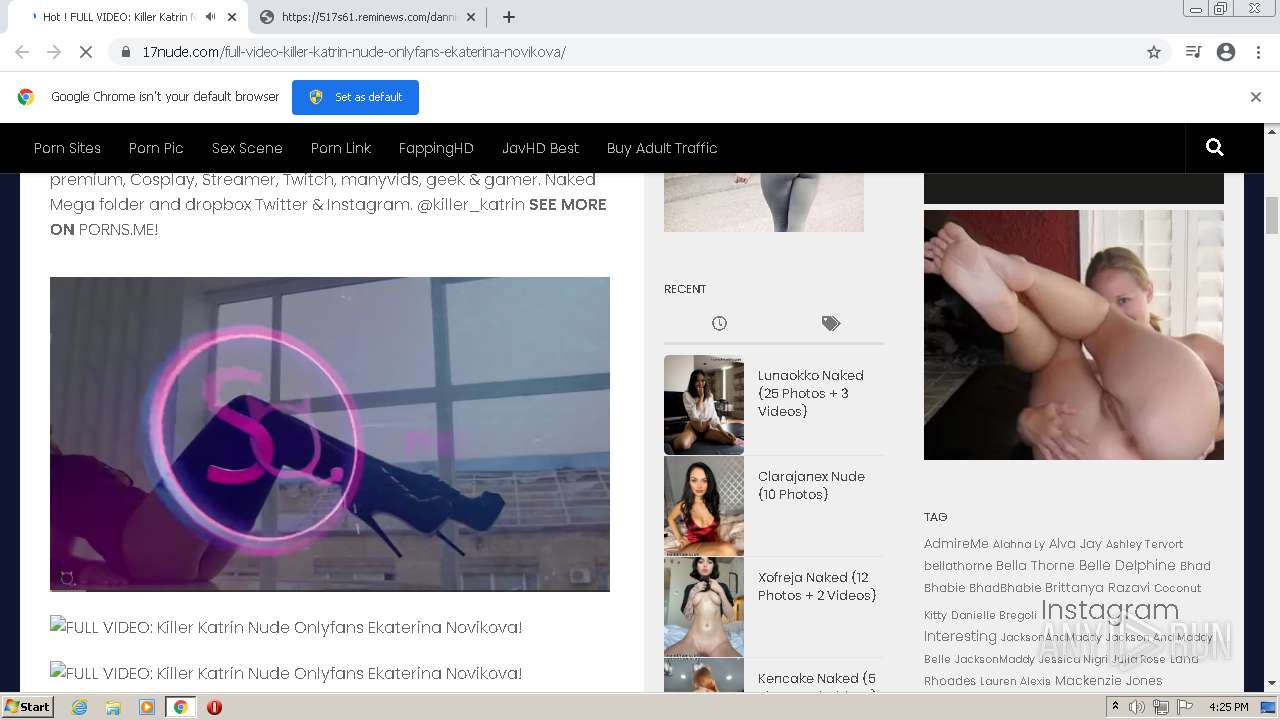The height and width of the screenshot is (720, 1280).
Task: Click the Lunaokko post thumbnail
Action: click(704, 405)
